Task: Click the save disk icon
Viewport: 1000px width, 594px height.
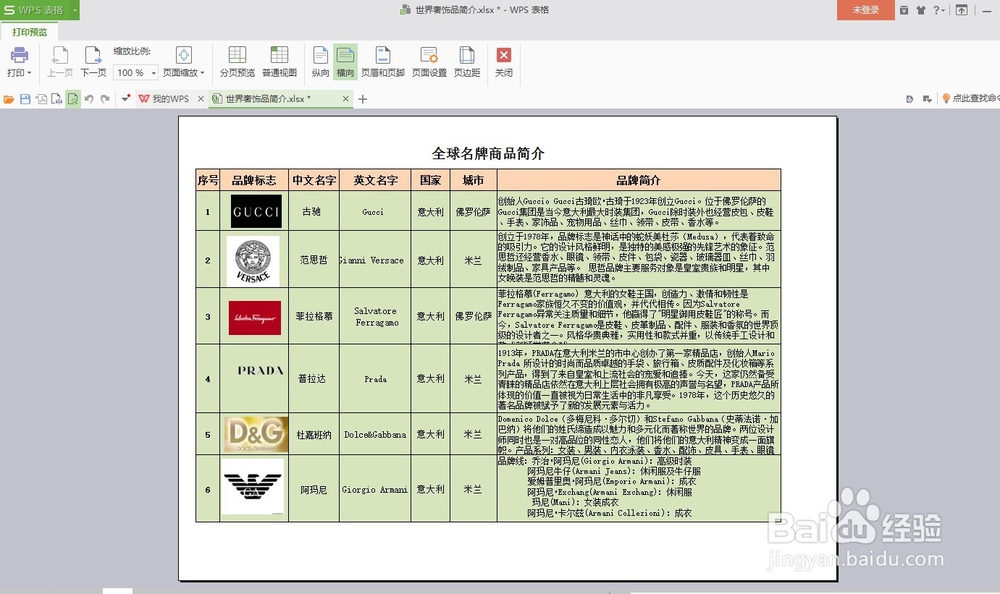Action: tap(26, 99)
